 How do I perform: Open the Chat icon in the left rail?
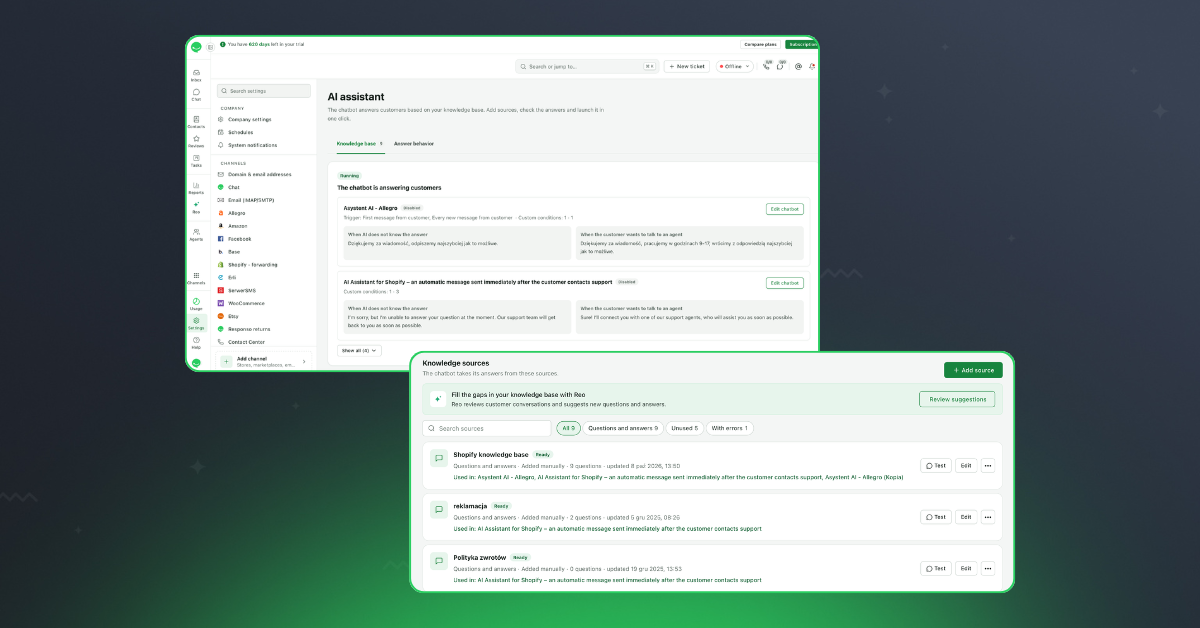(x=196, y=94)
